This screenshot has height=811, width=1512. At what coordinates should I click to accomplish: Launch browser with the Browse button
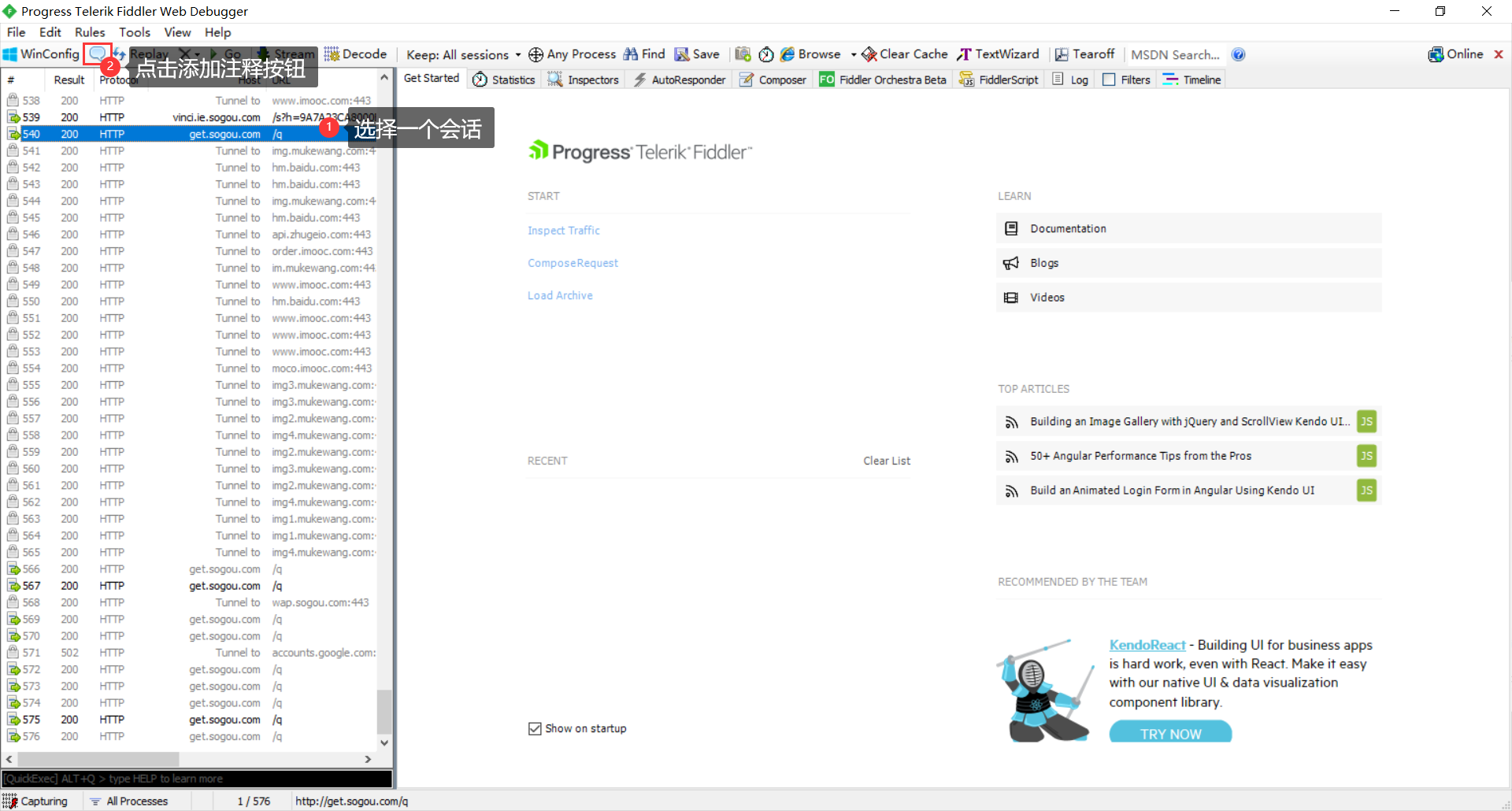pos(810,54)
